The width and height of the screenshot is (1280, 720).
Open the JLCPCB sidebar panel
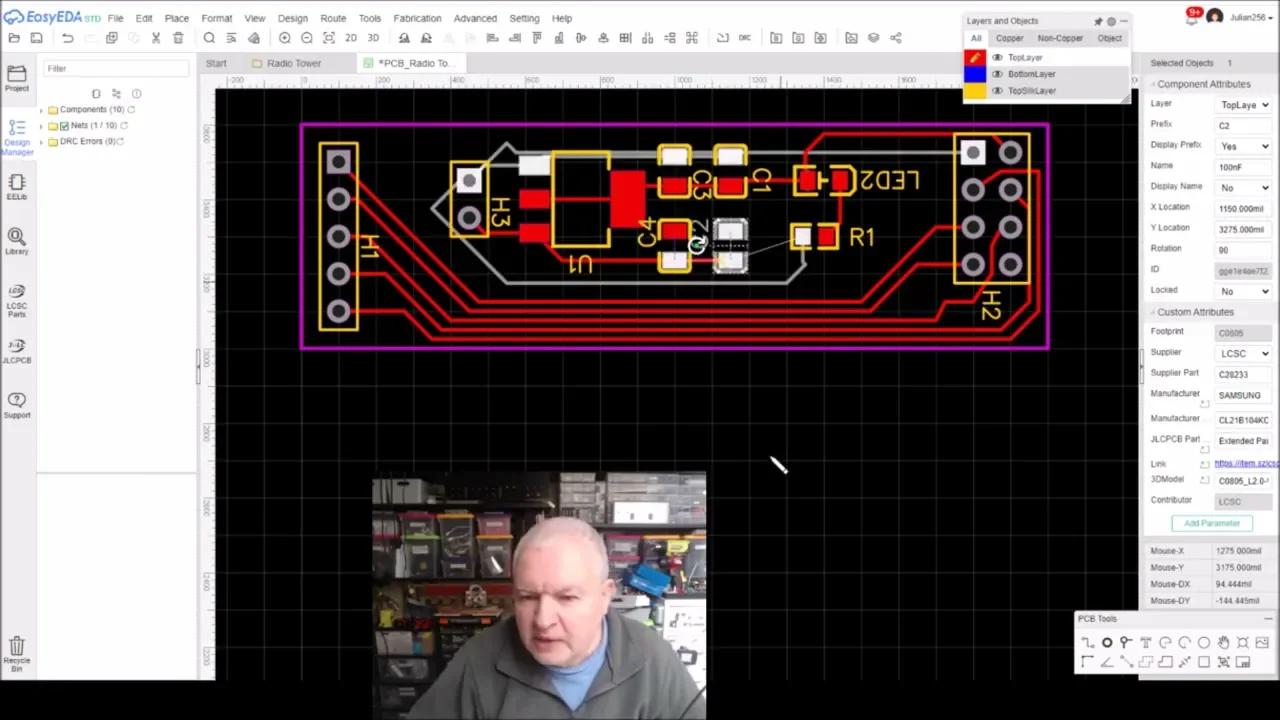tap(17, 352)
